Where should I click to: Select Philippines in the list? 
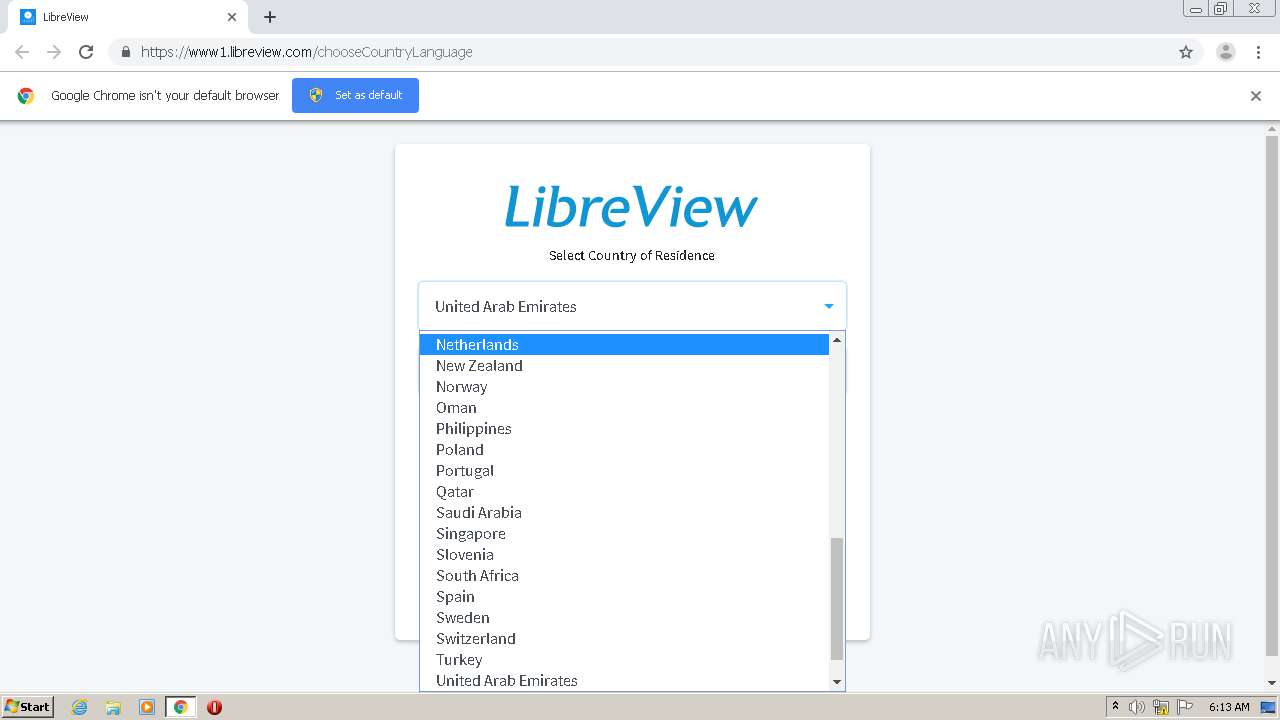[x=624, y=428]
